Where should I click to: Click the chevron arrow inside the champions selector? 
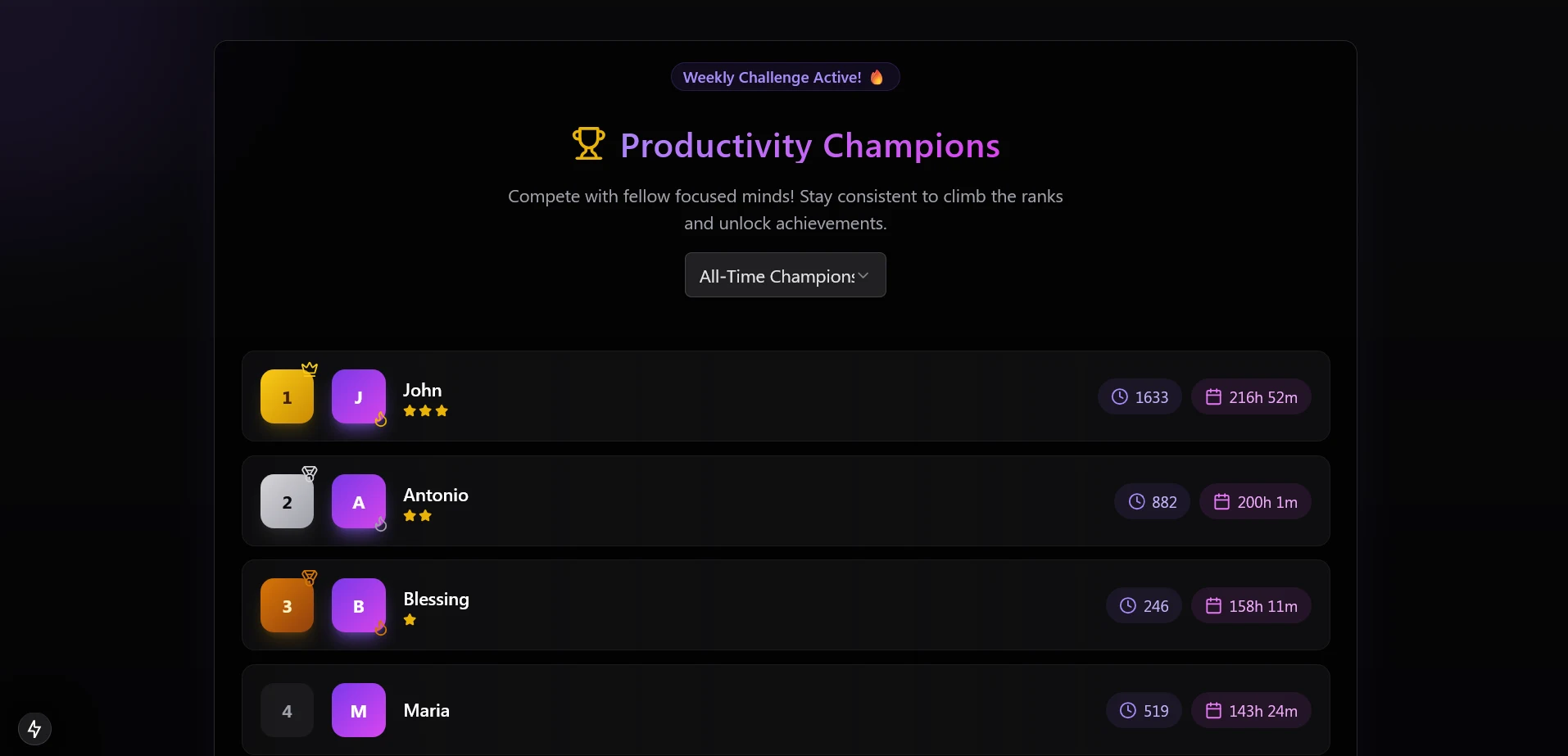tap(863, 275)
